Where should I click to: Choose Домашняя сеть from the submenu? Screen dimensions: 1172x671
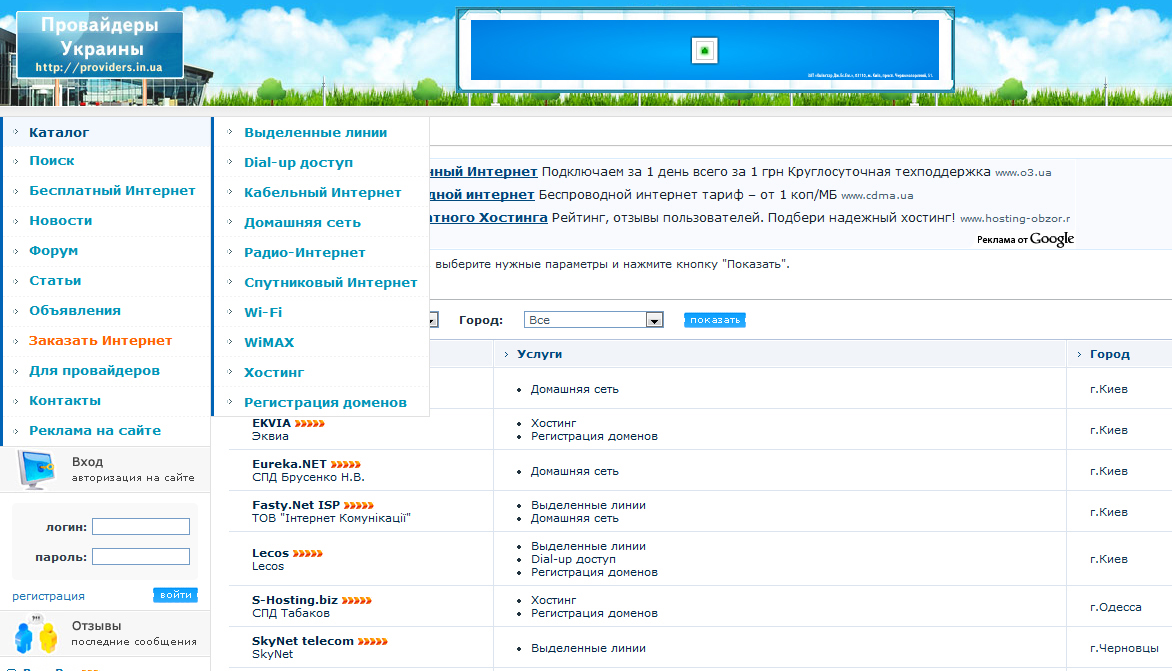point(302,223)
